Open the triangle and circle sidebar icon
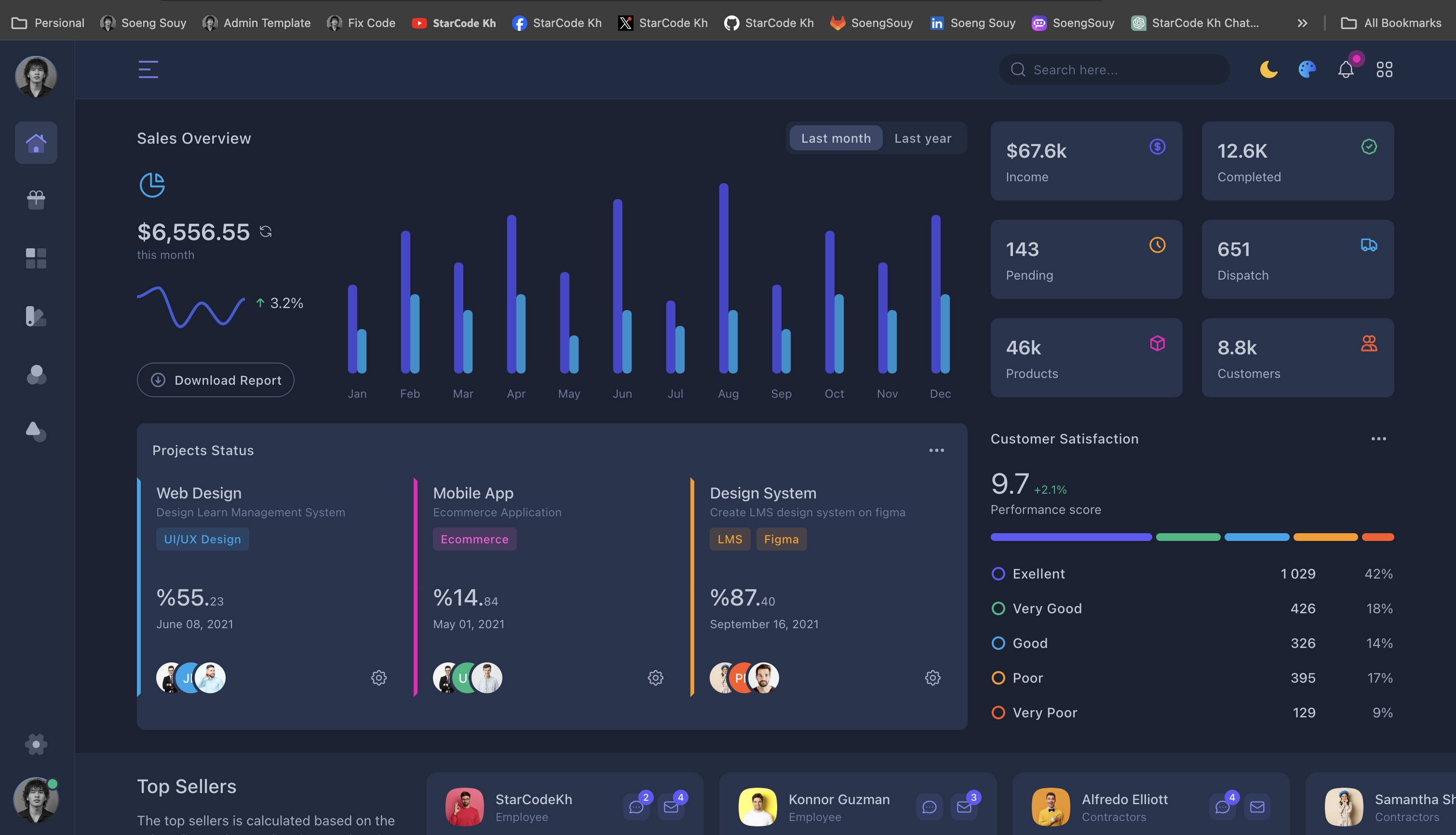 point(36,431)
